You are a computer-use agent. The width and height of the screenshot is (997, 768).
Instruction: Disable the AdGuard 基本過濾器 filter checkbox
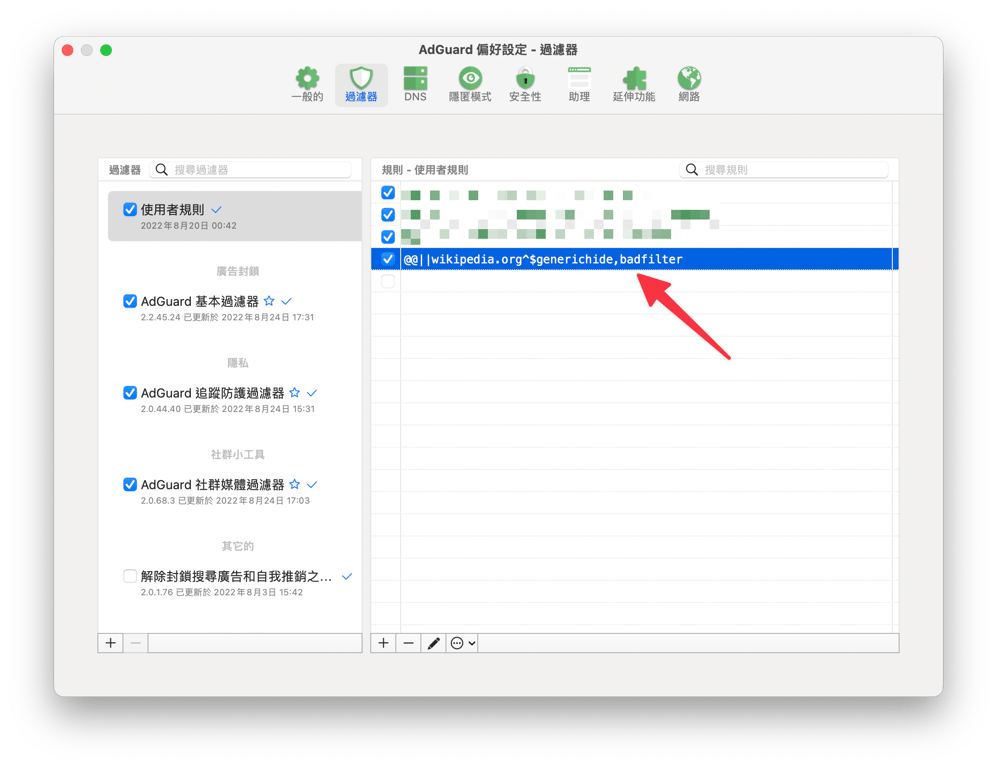130,301
